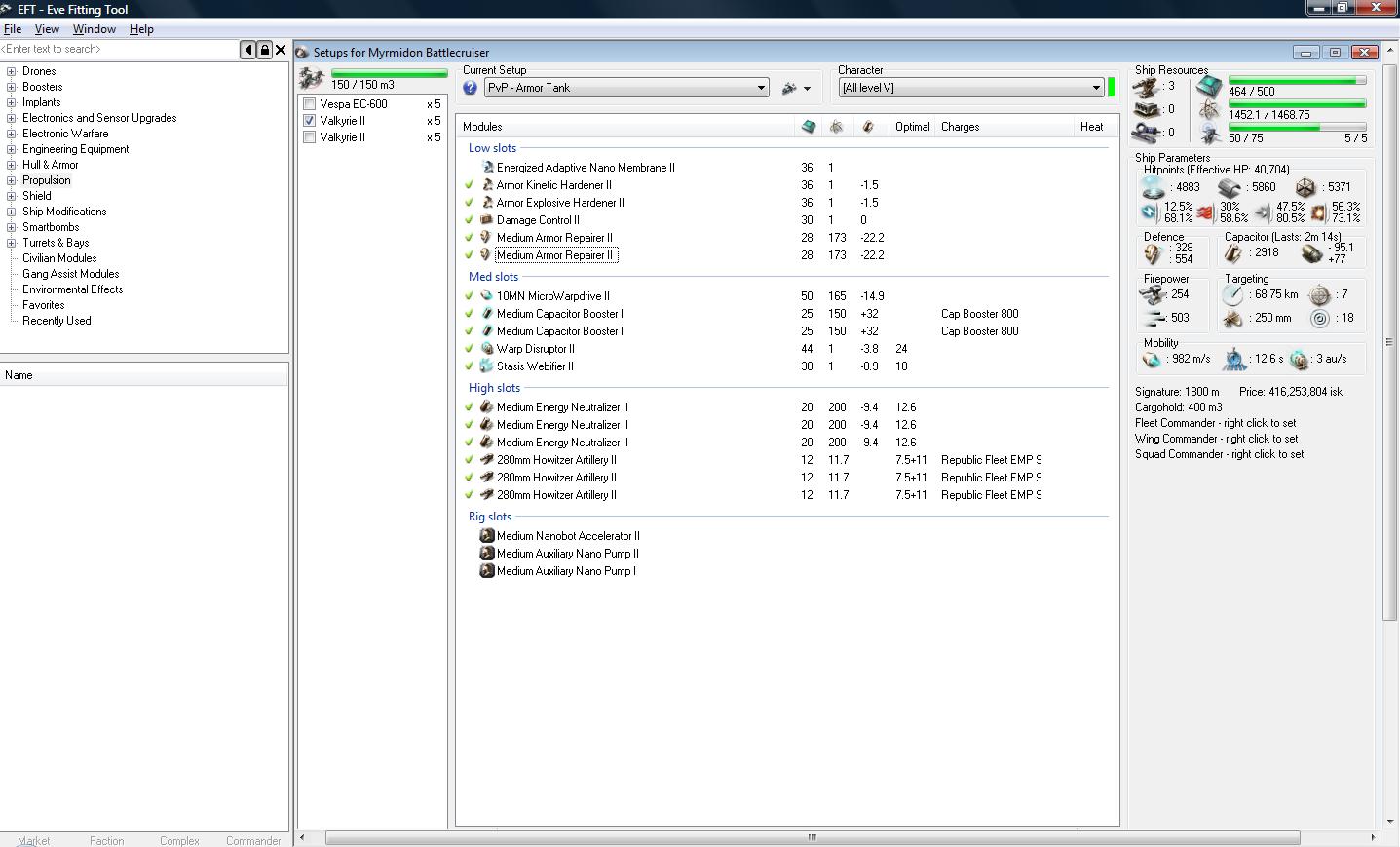Select Favorites in the category tree
This screenshot has width=1400, height=847.
44,305
